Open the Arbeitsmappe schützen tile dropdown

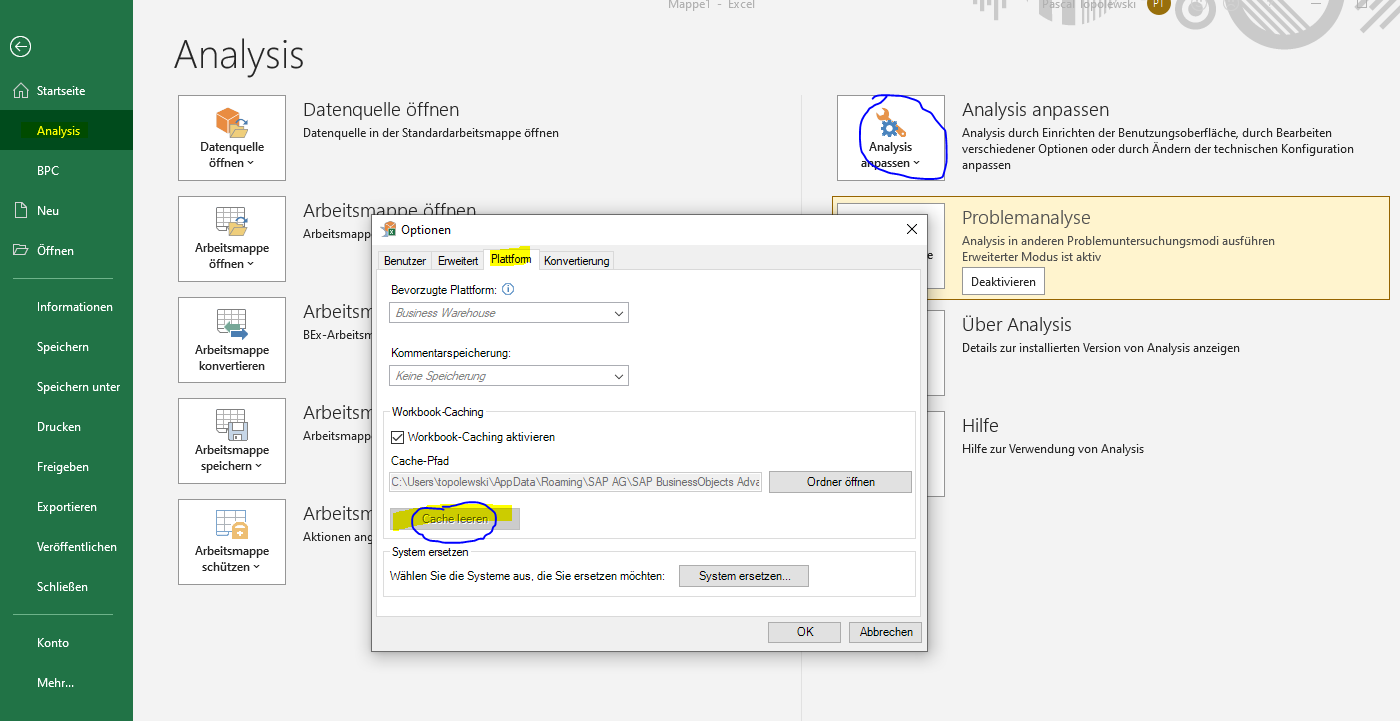[232, 542]
